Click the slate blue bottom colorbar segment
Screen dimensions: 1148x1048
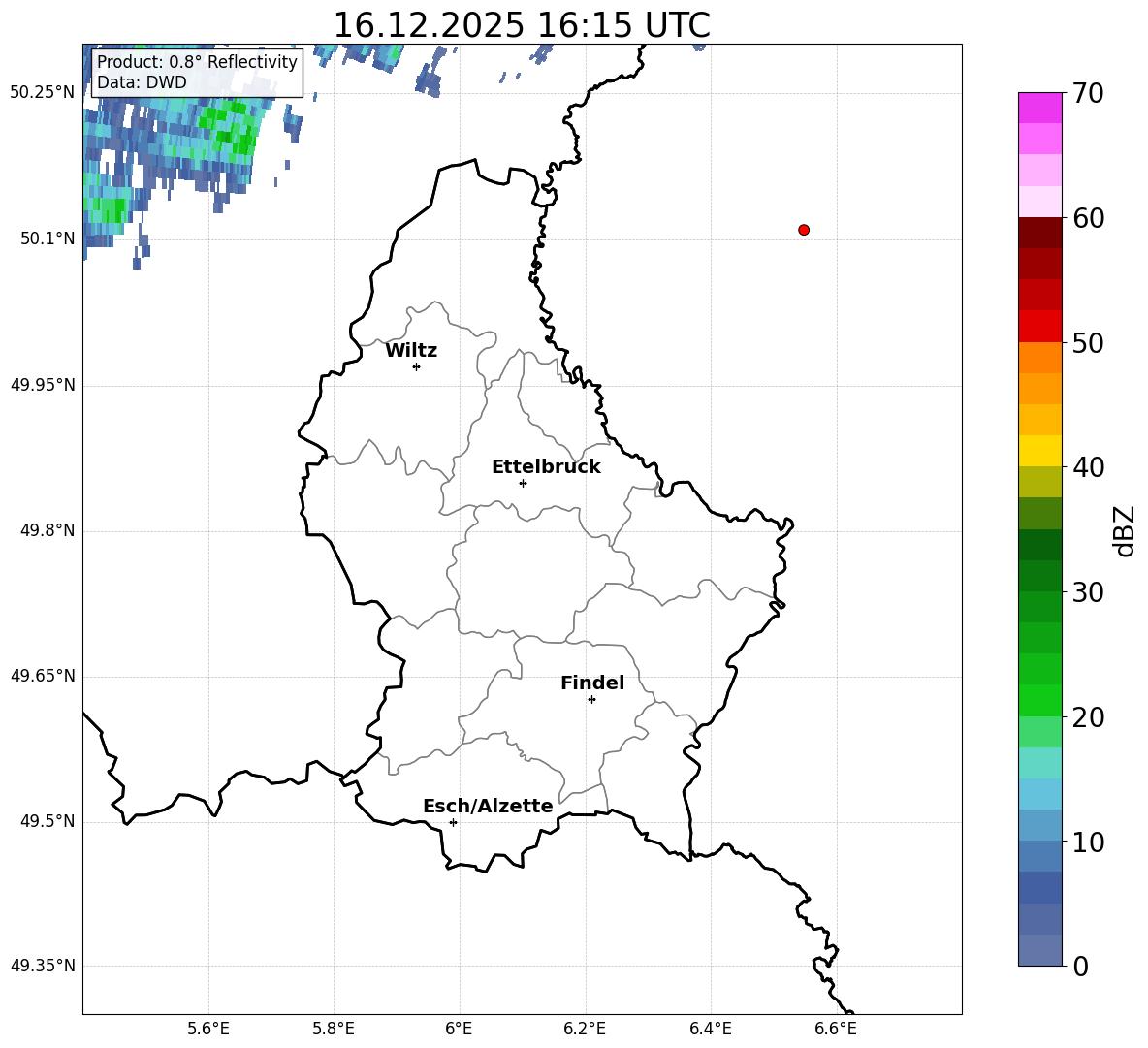pyautogui.click(x=1039, y=950)
